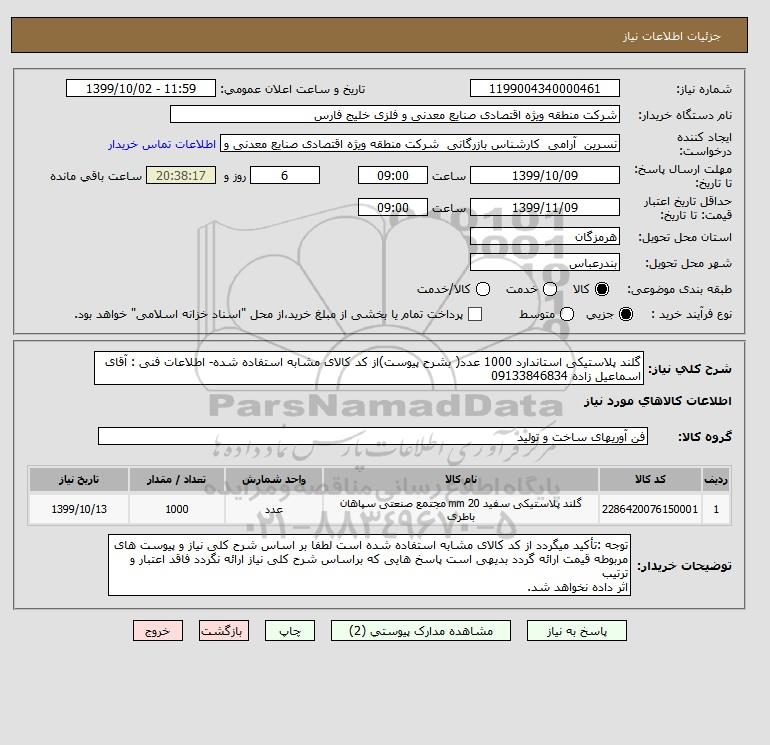Click the price validity date 1399/11/09
770x745 pixels.
pos(545,207)
